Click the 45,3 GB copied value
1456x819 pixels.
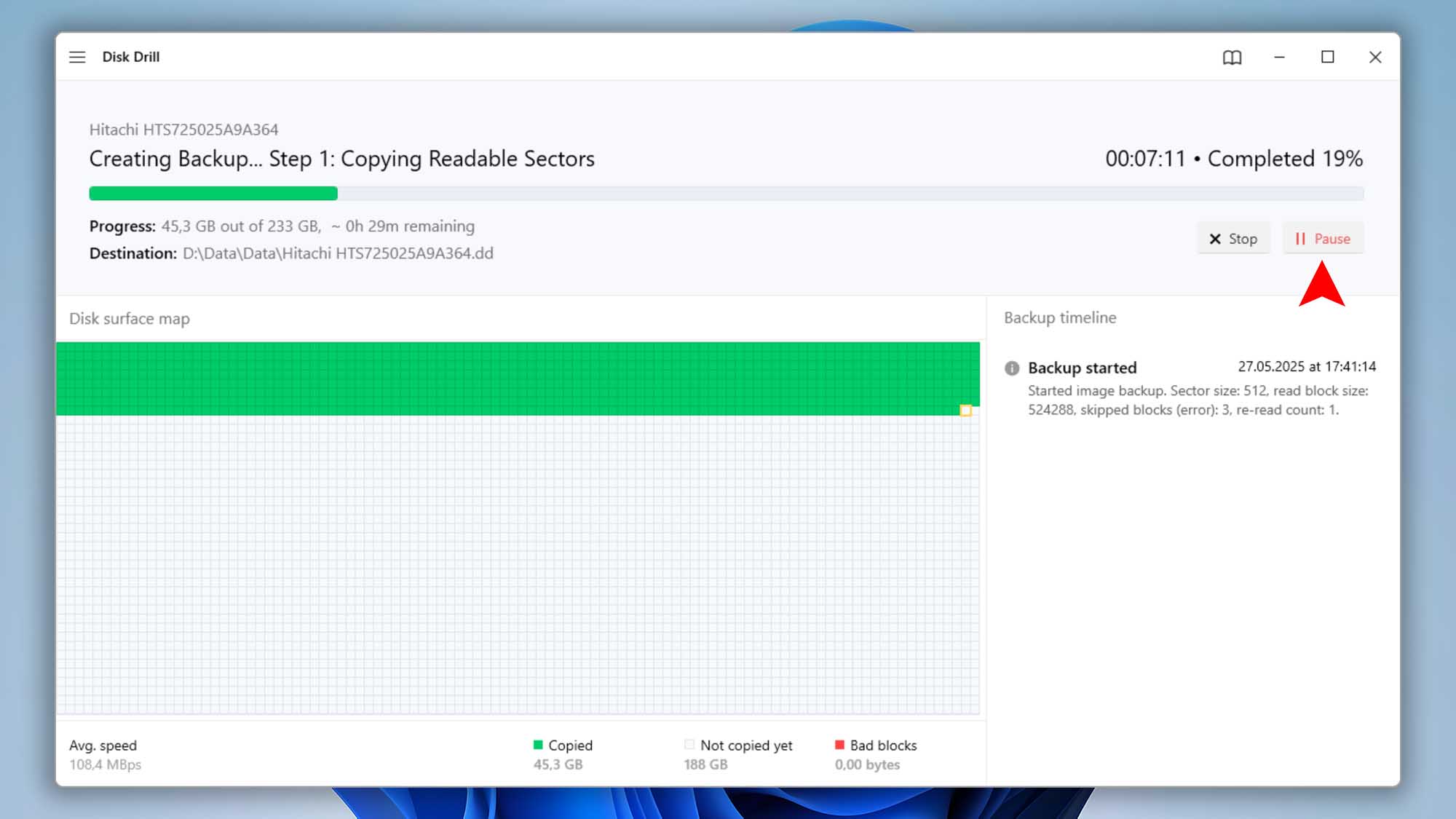[x=558, y=764]
